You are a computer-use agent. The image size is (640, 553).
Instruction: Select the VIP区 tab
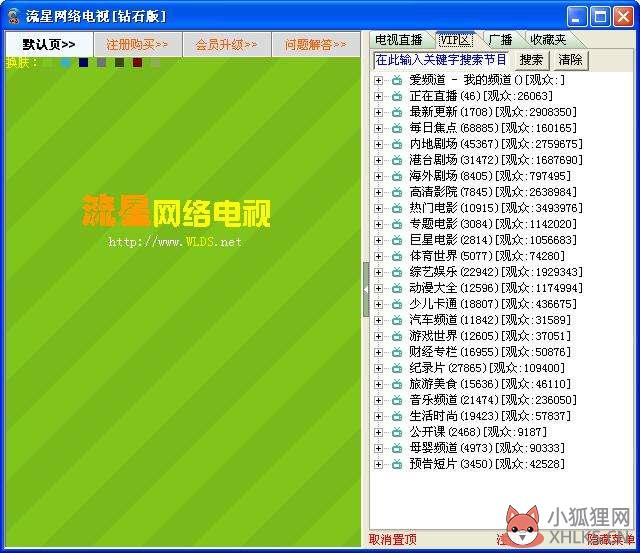(456, 40)
